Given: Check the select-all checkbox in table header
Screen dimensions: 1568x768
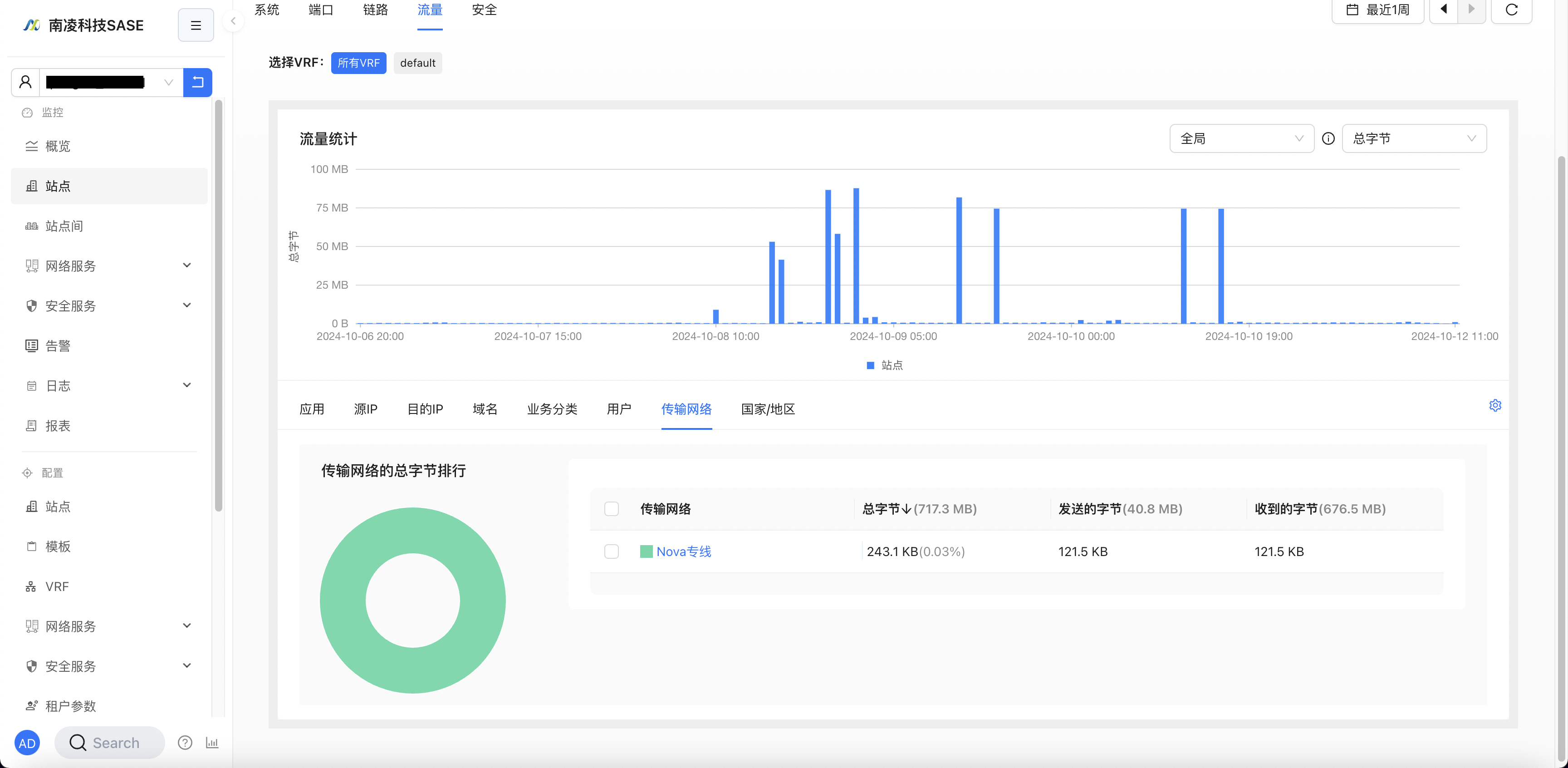Looking at the screenshot, I should 611,509.
